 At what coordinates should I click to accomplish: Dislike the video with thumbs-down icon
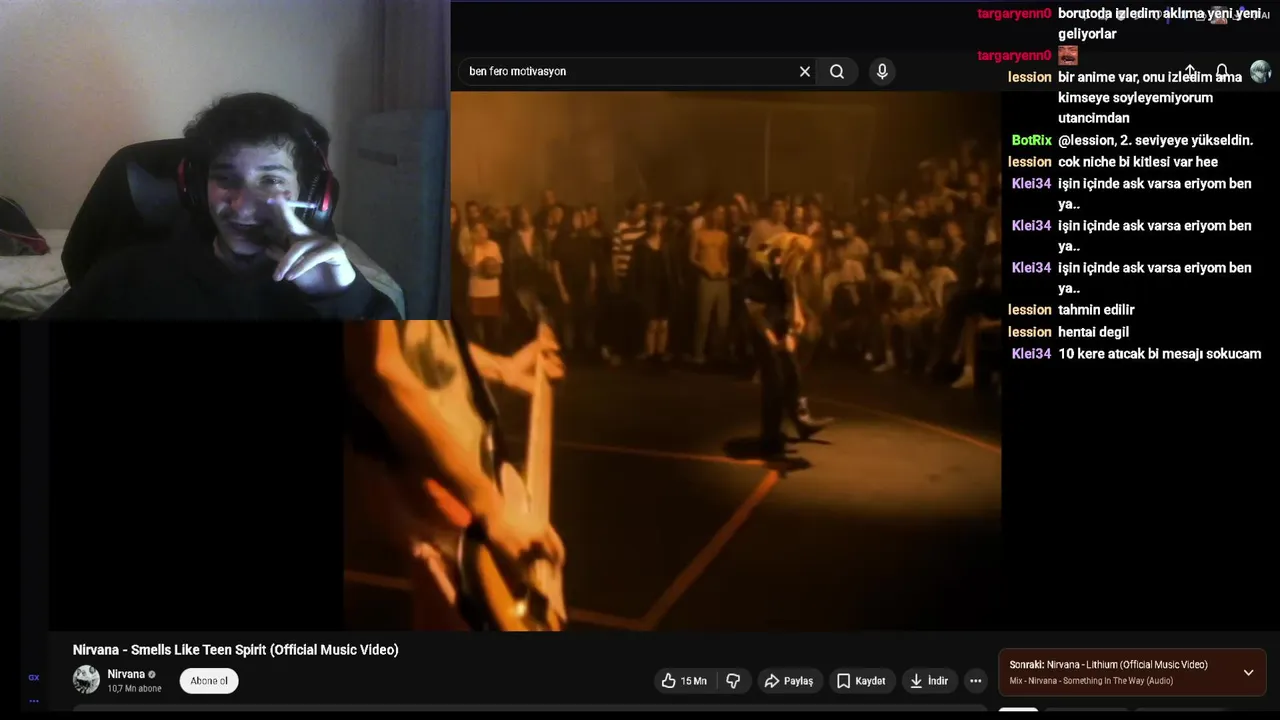pyautogui.click(x=733, y=681)
